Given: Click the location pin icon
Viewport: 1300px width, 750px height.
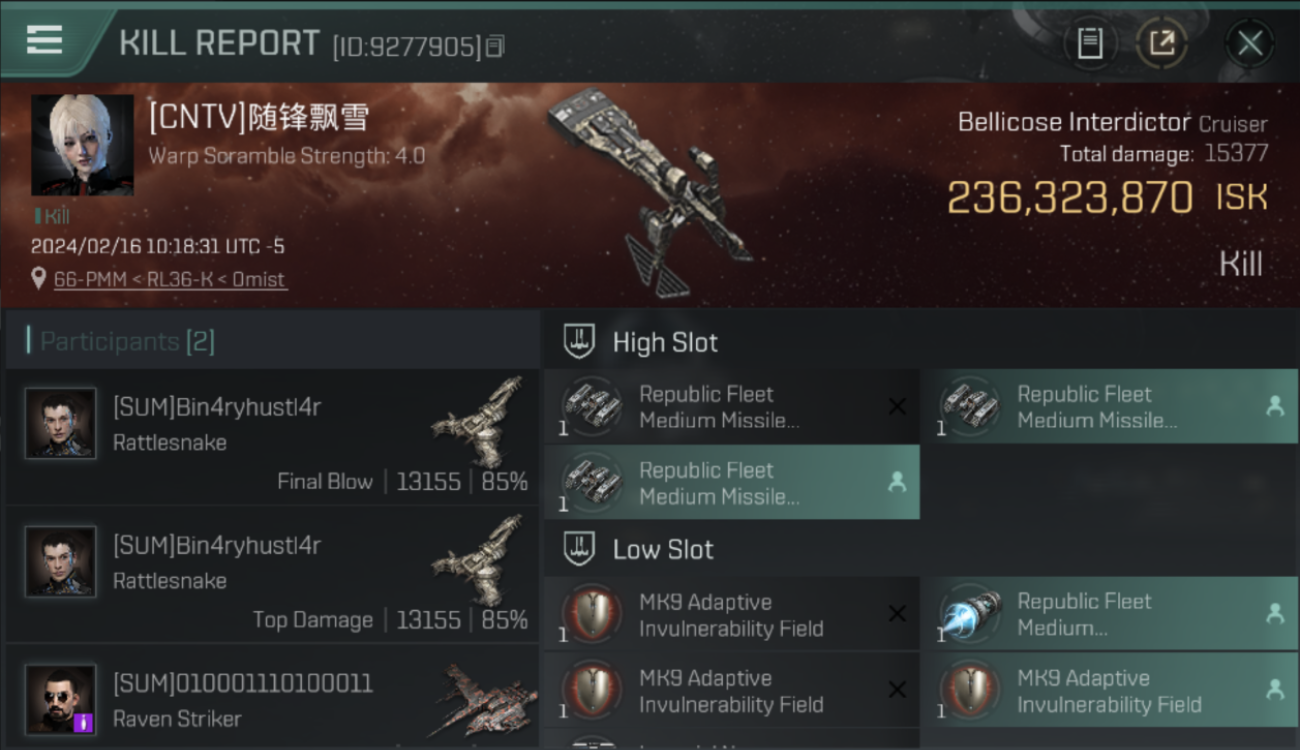Looking at the screenshot, I should 38,279.
